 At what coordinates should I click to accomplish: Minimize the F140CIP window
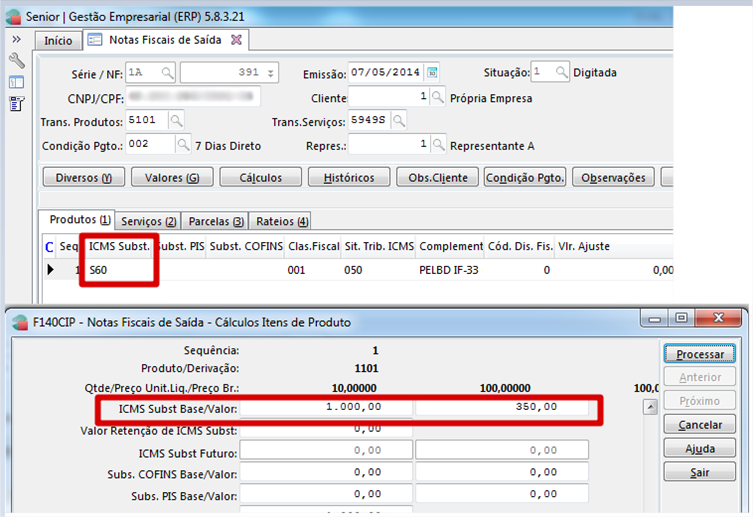(x=655, y=318)
